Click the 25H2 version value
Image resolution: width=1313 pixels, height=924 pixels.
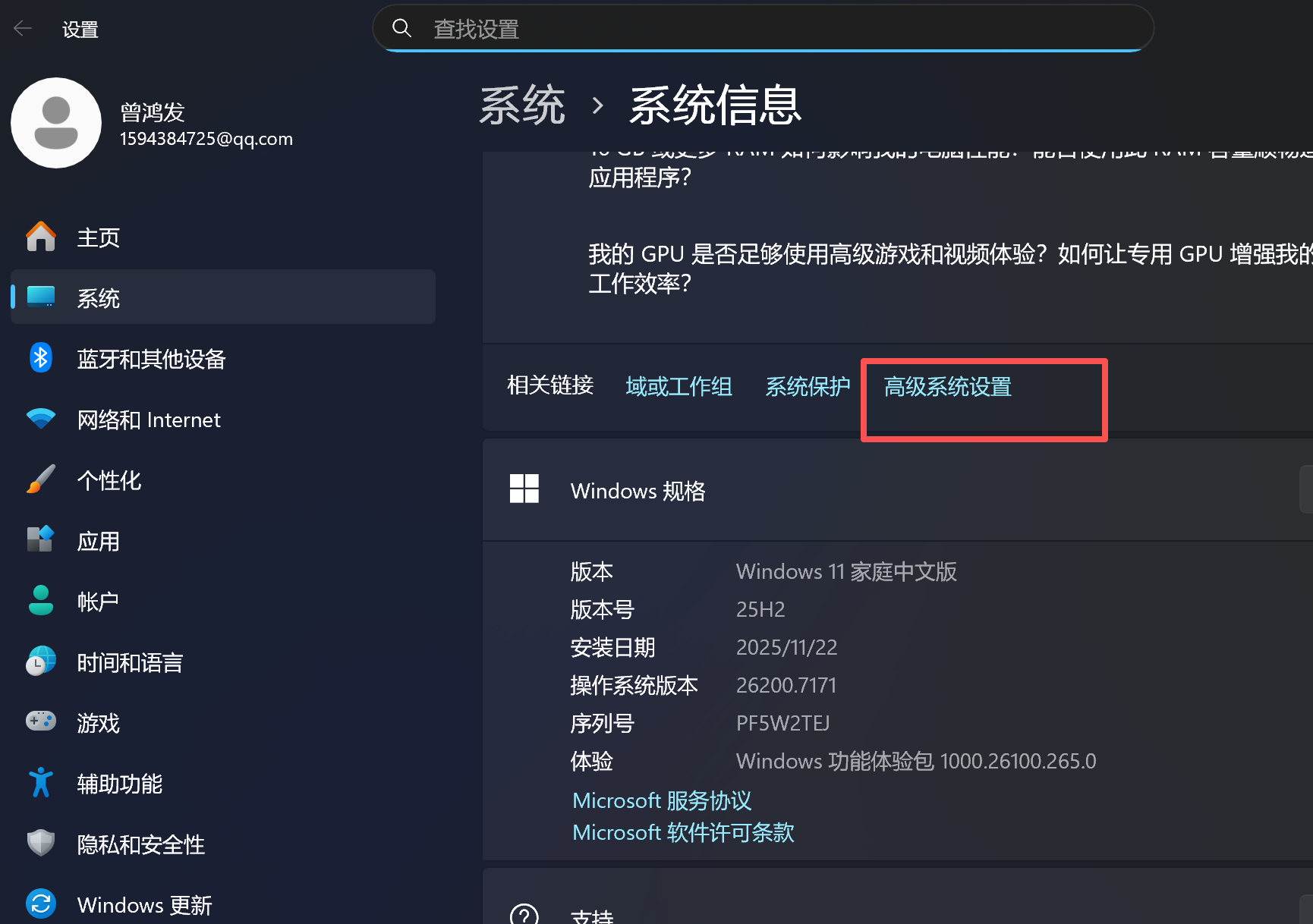click(760, 609)
